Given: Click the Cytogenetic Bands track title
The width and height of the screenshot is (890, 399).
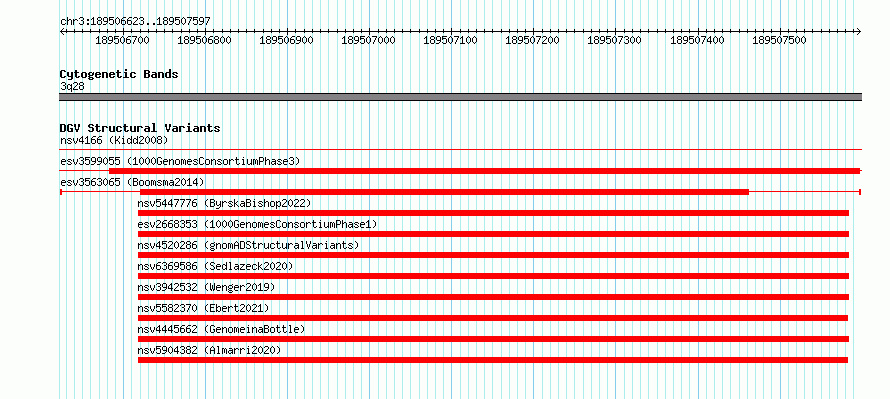Looking at the screenshot, I should click(x=119, y=74).
